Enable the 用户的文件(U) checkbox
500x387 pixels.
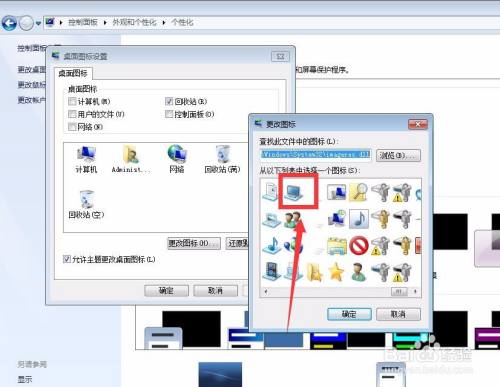72,114
